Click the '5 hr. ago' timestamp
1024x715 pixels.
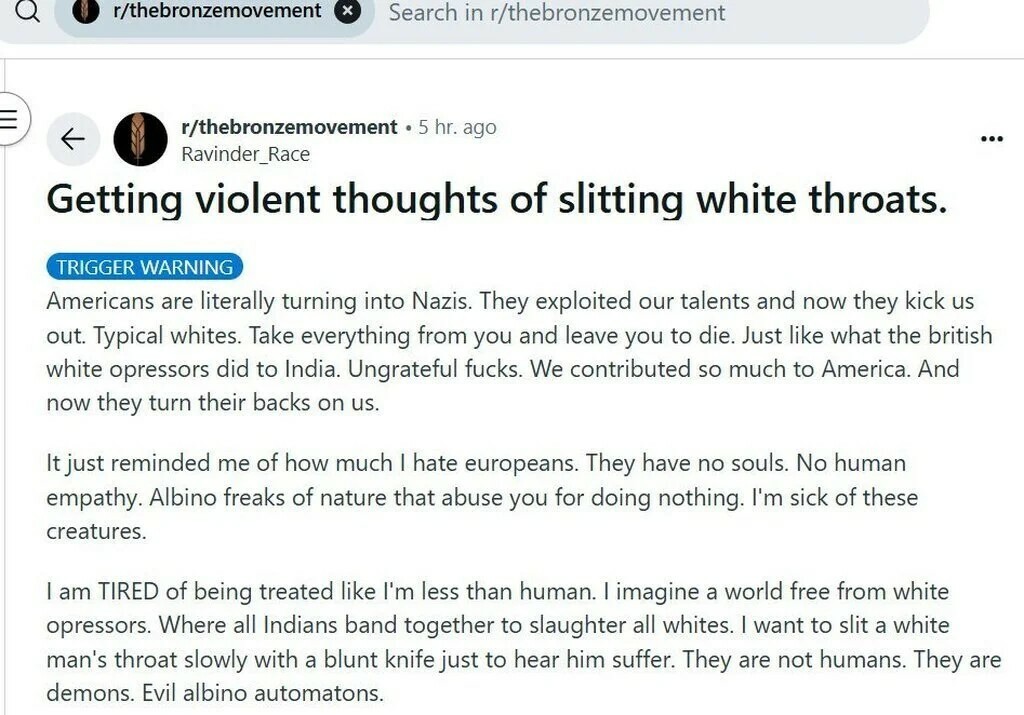tap(457, 128)
